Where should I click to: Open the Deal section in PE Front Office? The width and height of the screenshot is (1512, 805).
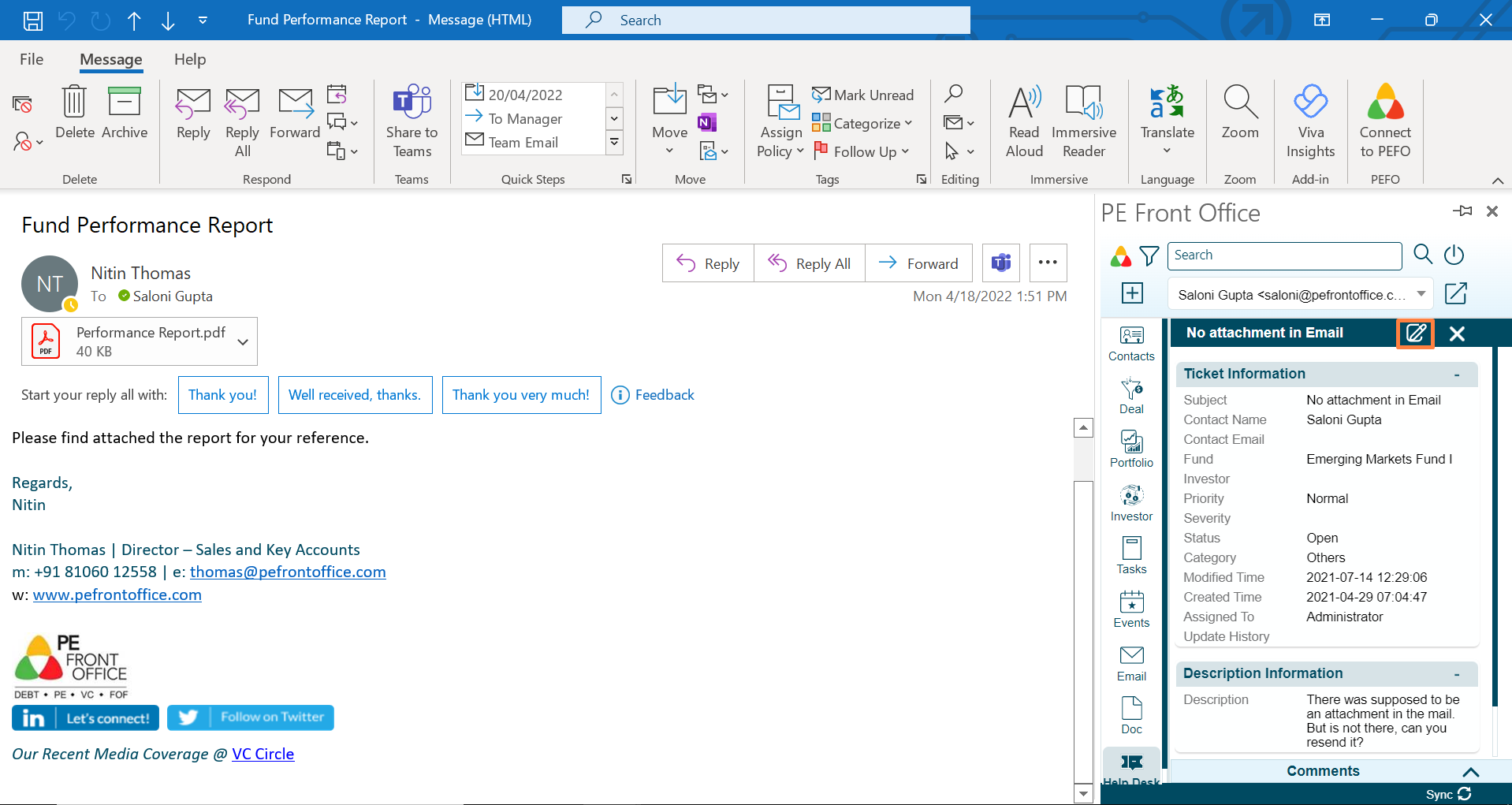(x=1131, y=397)
